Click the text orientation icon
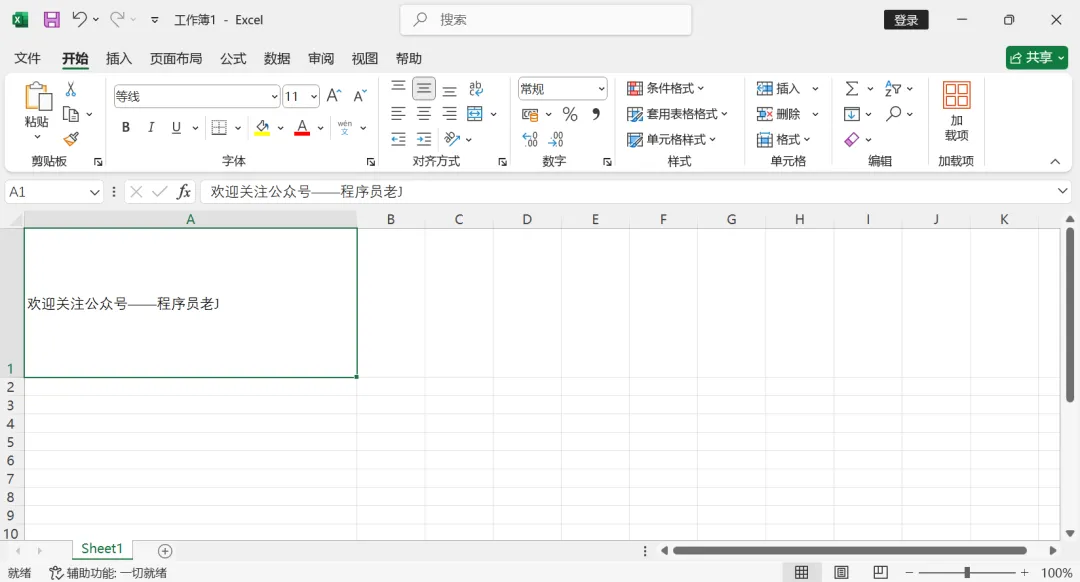This screenshot has width=1080, height=582. click(453, 139)
